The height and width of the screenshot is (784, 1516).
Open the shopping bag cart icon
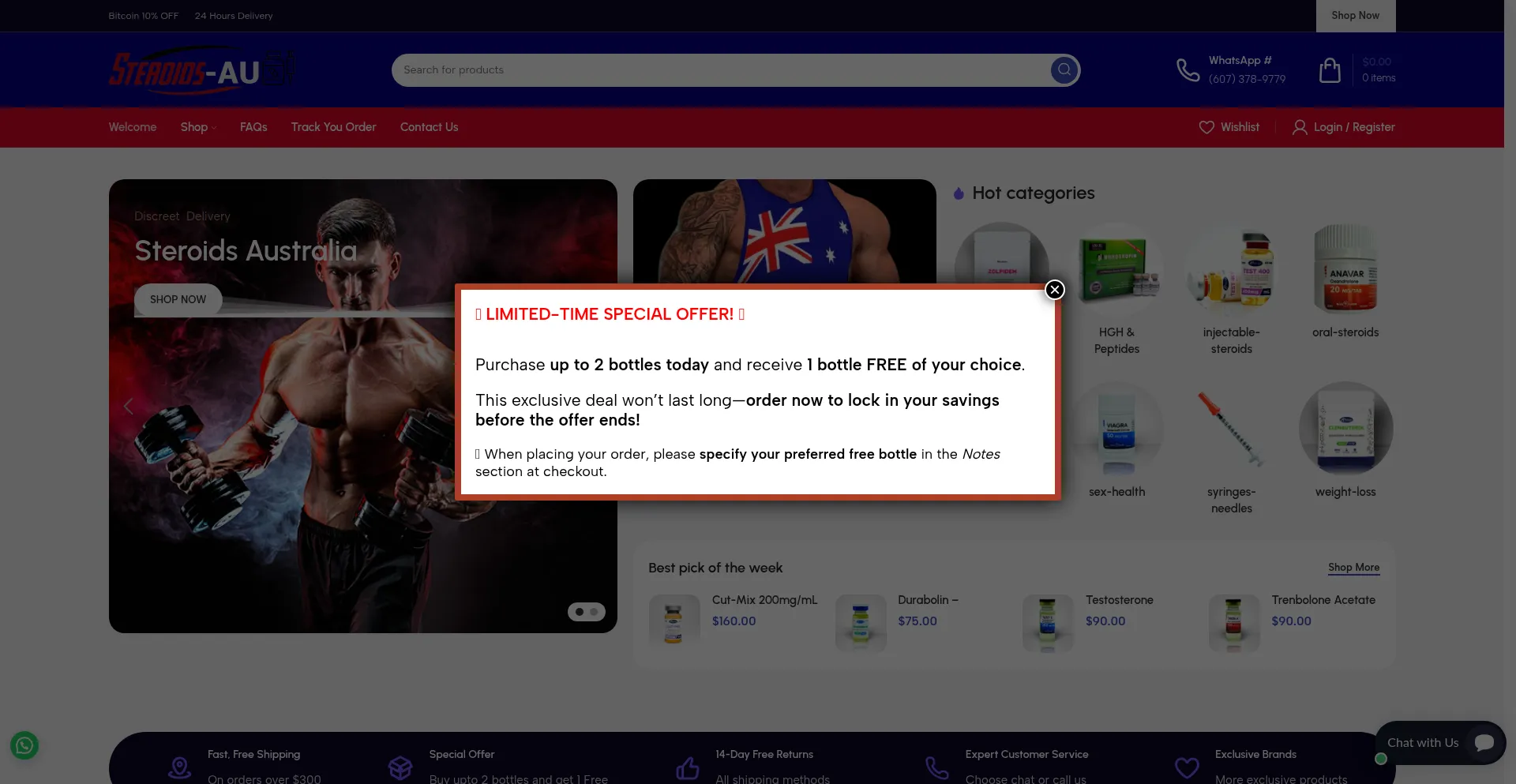point(1330,70)
